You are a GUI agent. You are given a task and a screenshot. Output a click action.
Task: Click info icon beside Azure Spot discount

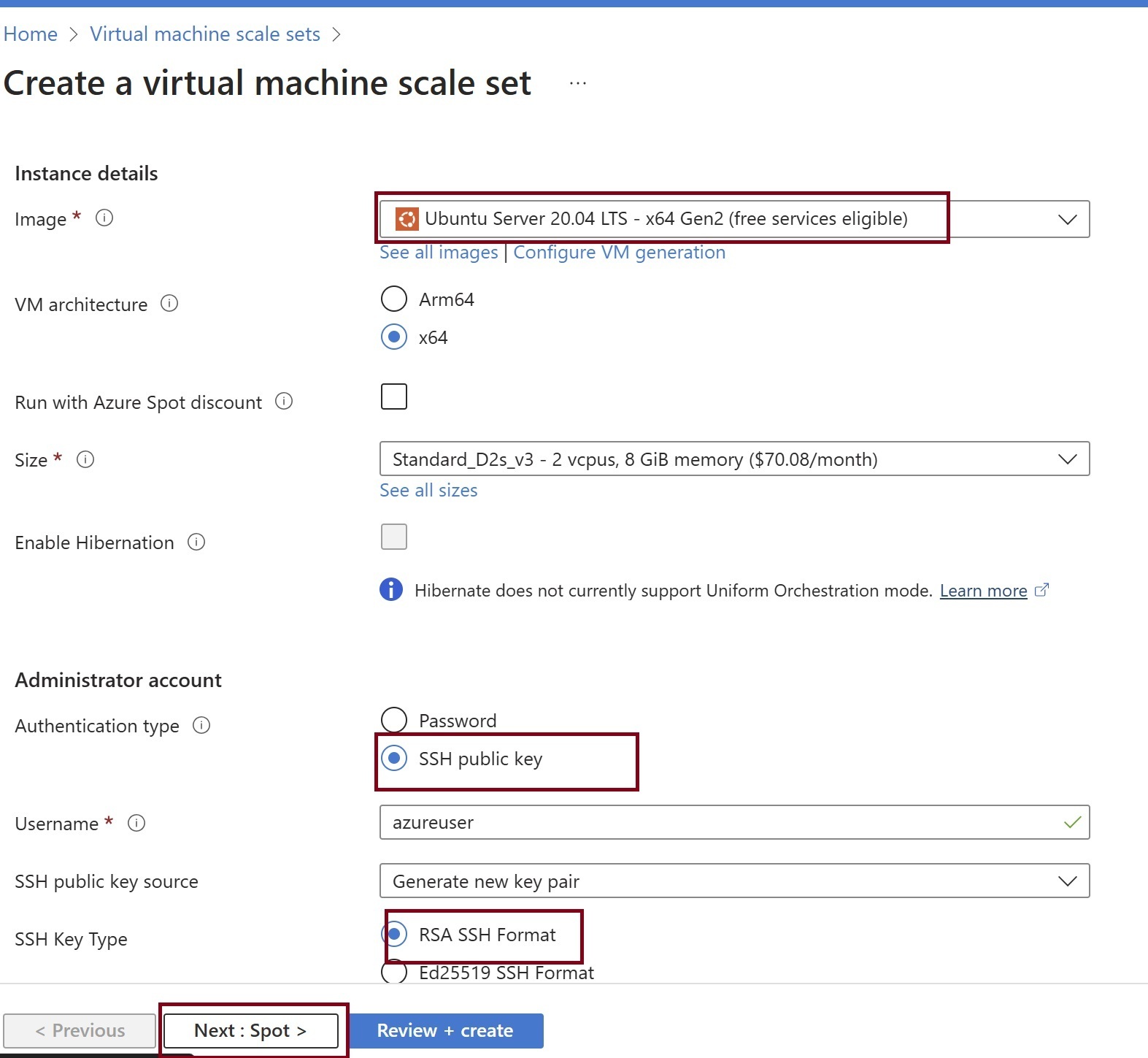point(284,402)
